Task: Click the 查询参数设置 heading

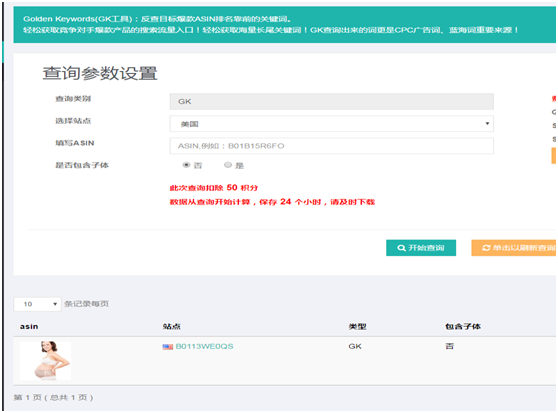Action: [x=100, y=73]
